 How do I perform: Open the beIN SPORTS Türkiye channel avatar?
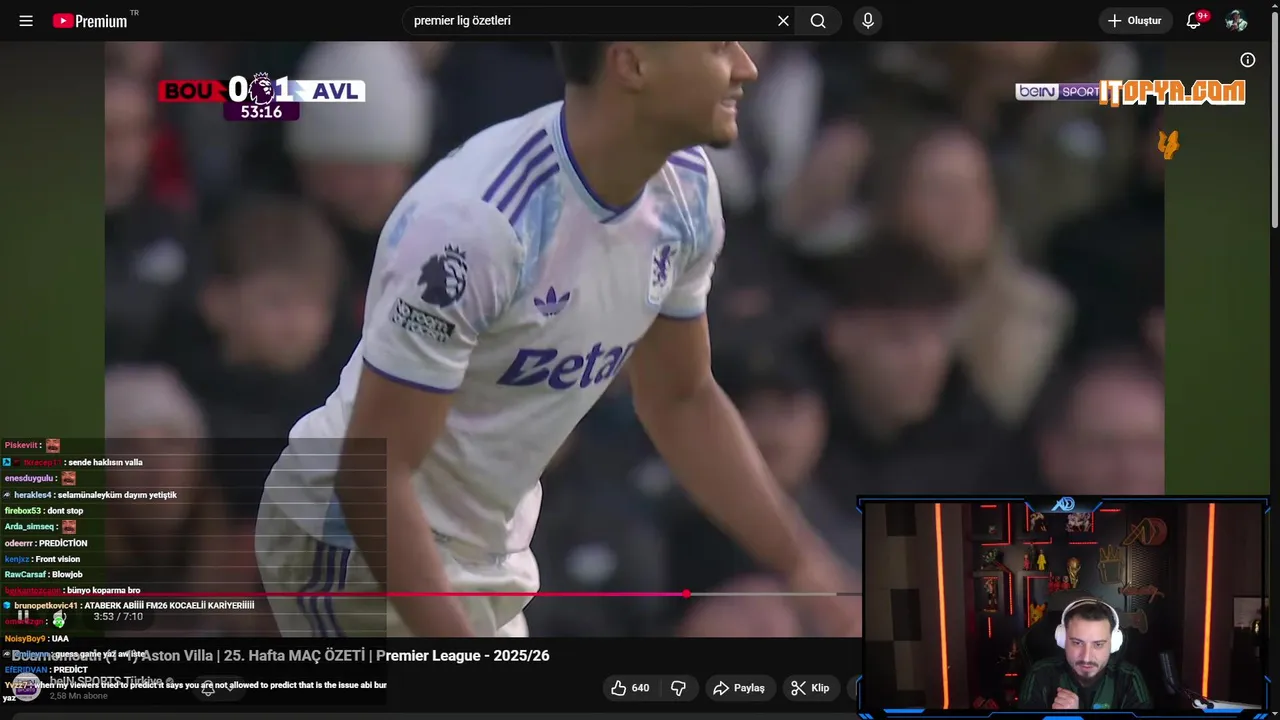(27, 687)
